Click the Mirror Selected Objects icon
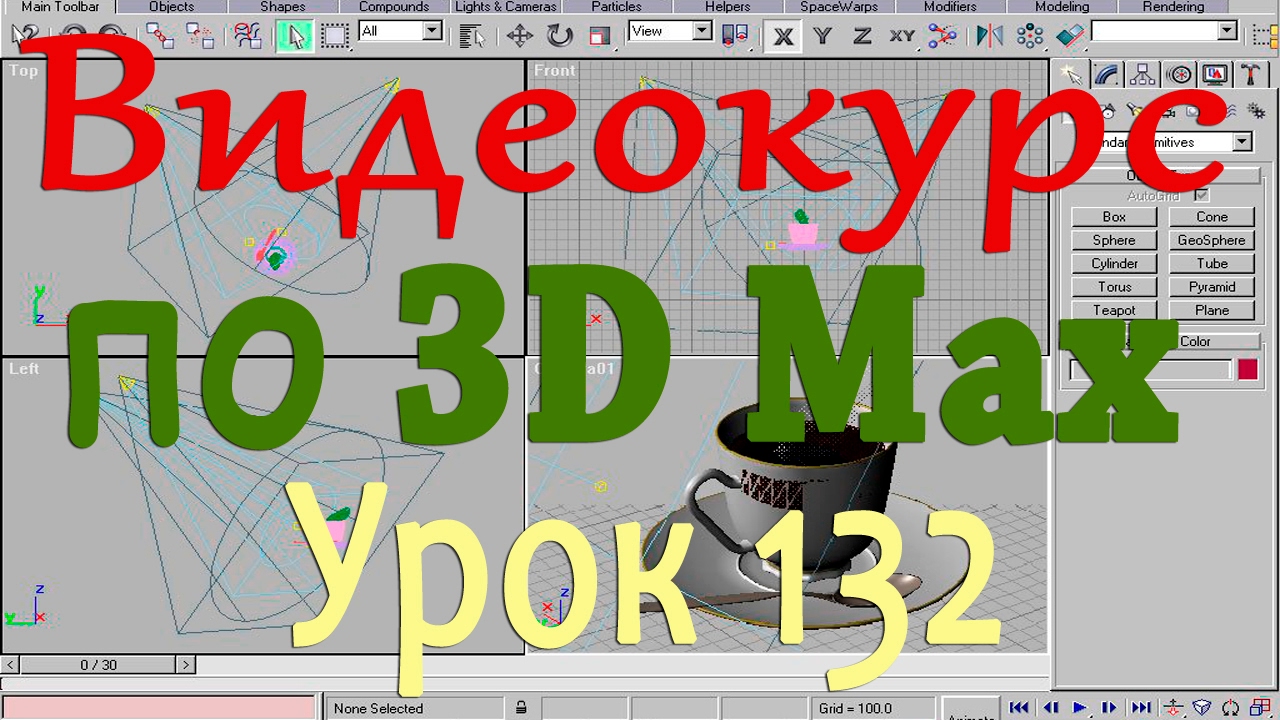The height and width of the screenshot is (720, 1280). [989, 36]
